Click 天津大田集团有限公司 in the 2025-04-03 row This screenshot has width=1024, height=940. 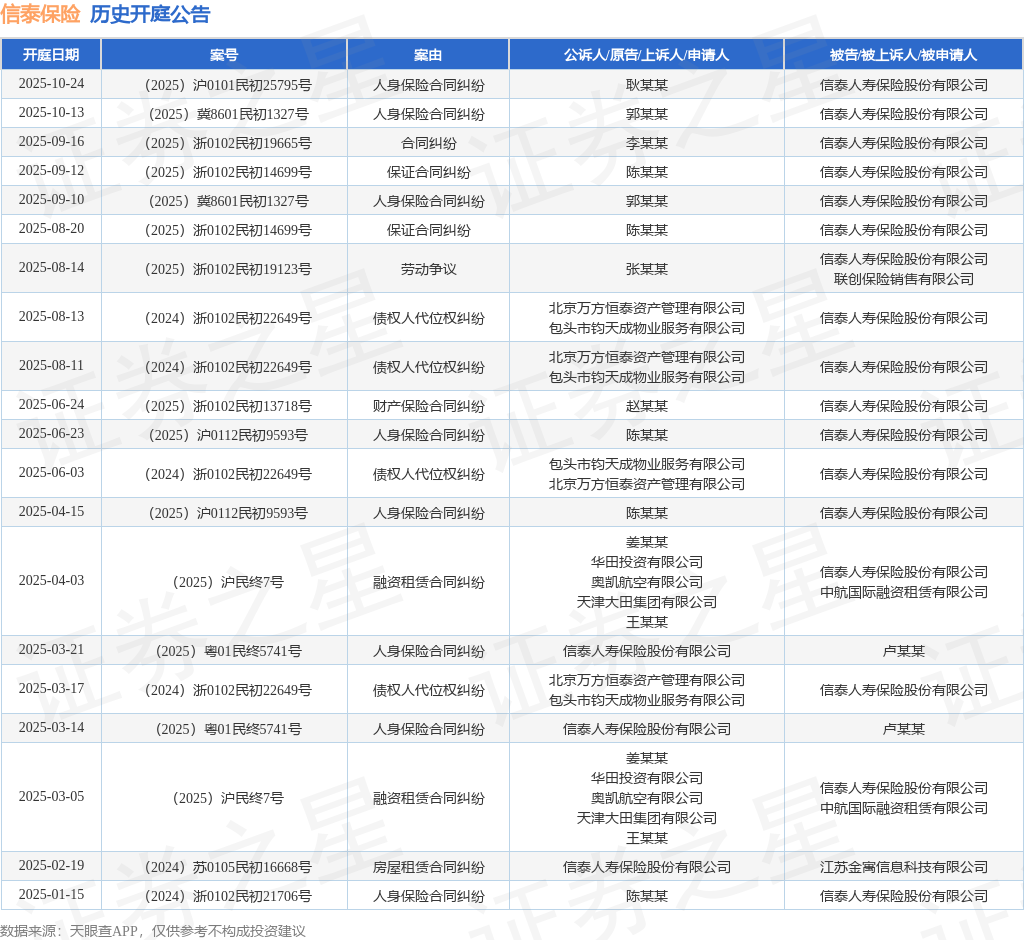pyautogui.click(x=647, y=602)
